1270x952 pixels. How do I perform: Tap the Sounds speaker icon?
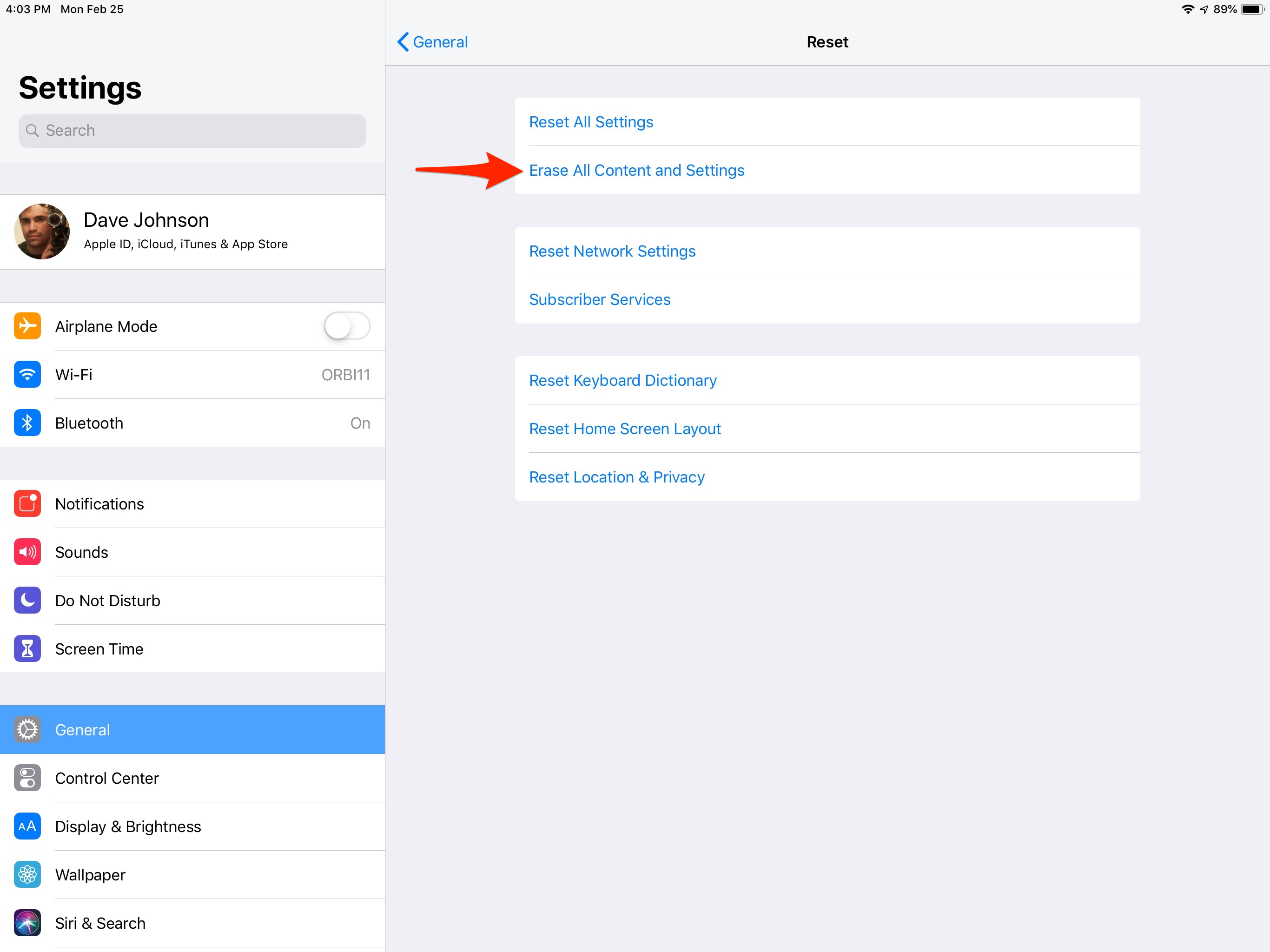[x=27, y=552]
